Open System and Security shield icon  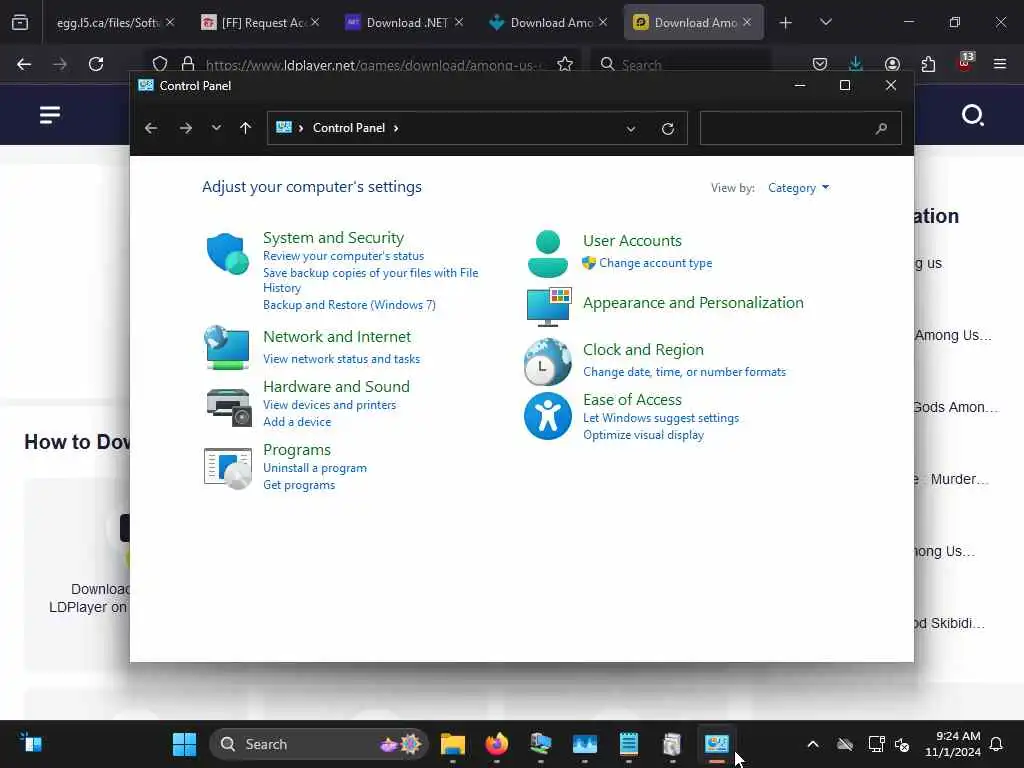227,253
